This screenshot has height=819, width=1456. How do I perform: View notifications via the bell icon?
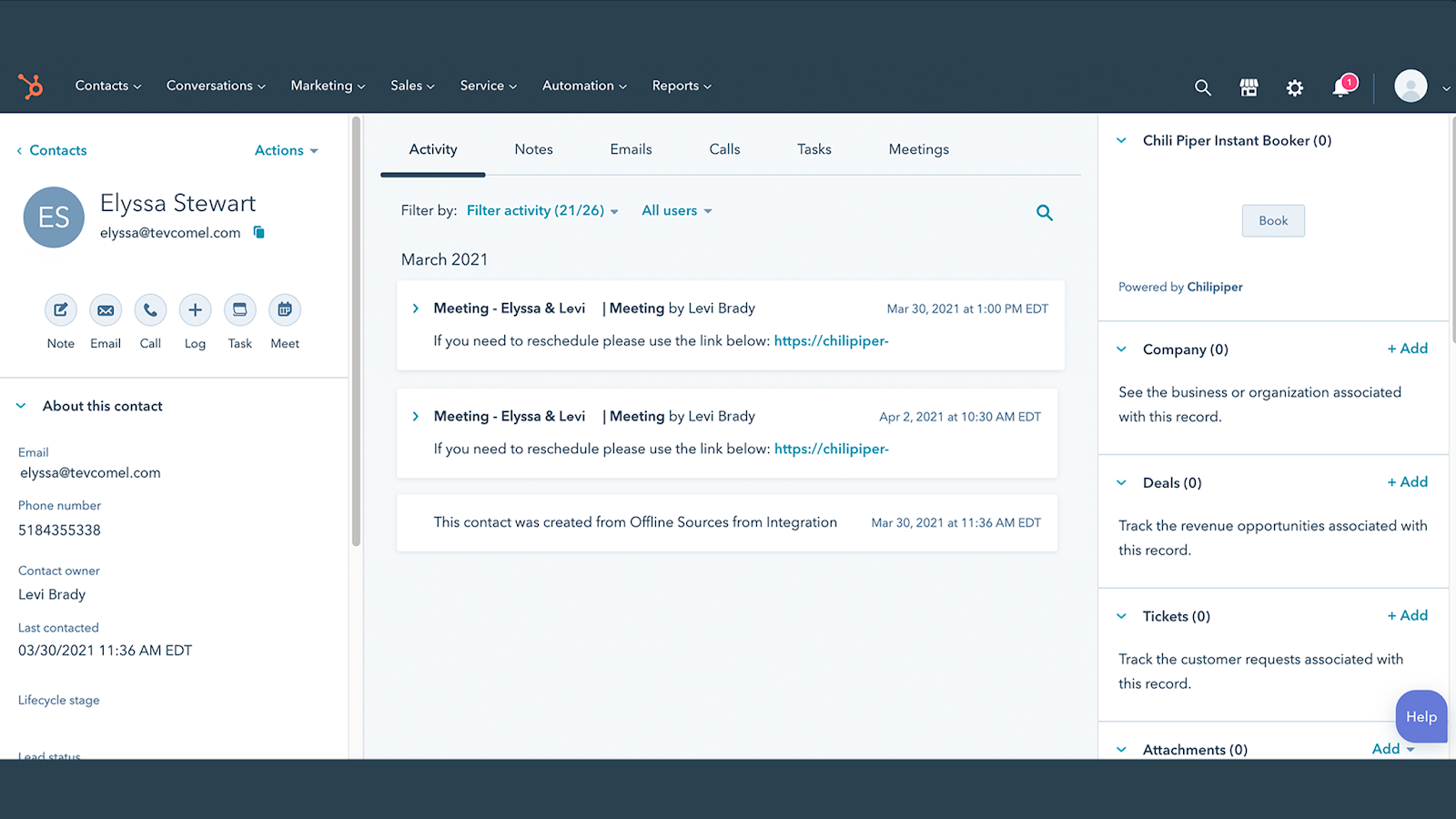(x=1341, y=86)
